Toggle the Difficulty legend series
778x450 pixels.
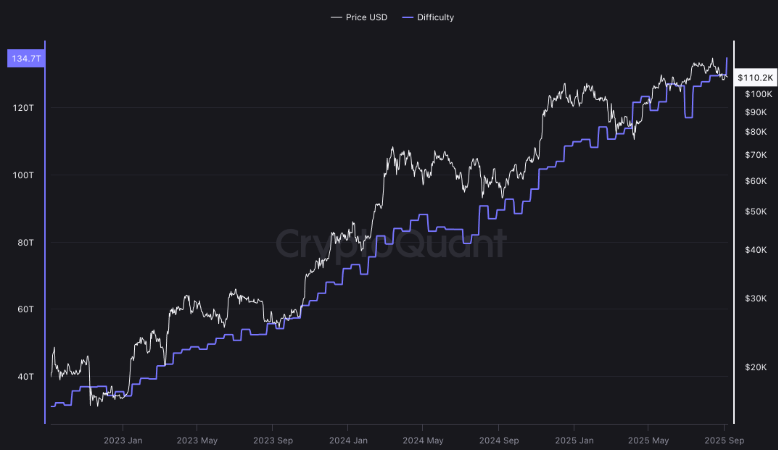click(x=433, y=17)
